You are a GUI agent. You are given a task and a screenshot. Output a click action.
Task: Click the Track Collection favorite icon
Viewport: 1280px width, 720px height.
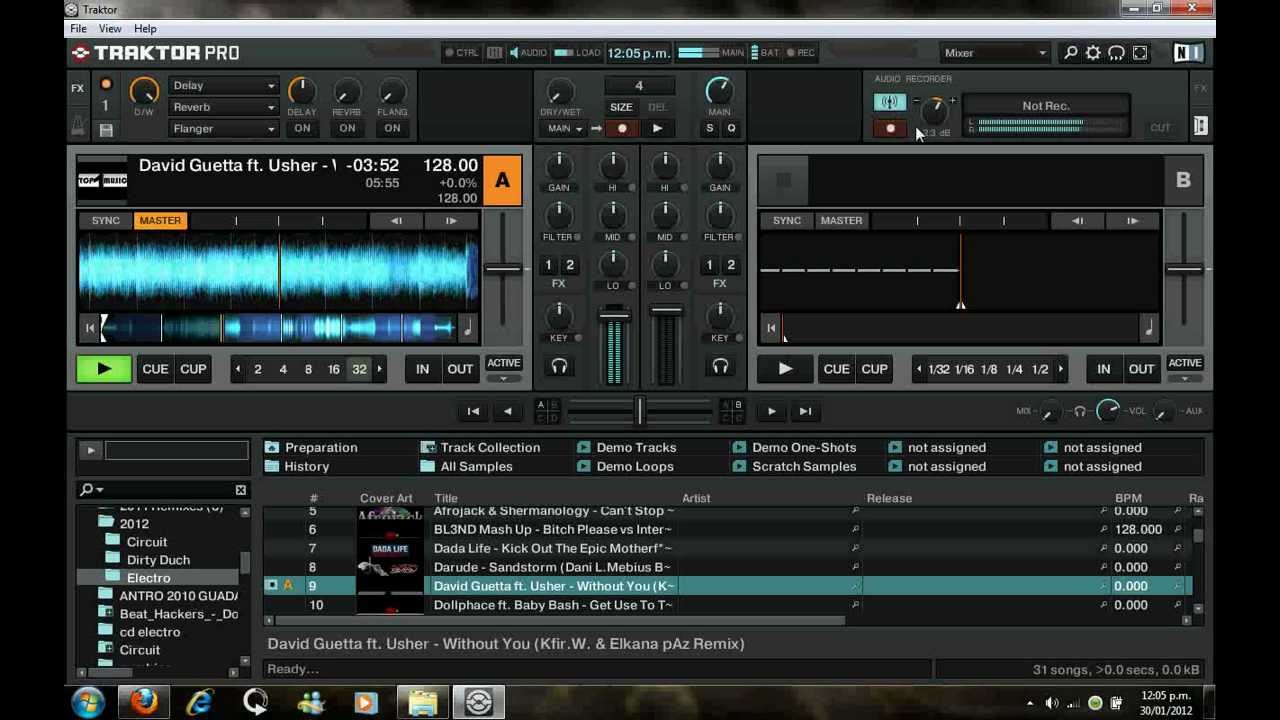pos(428,448)
